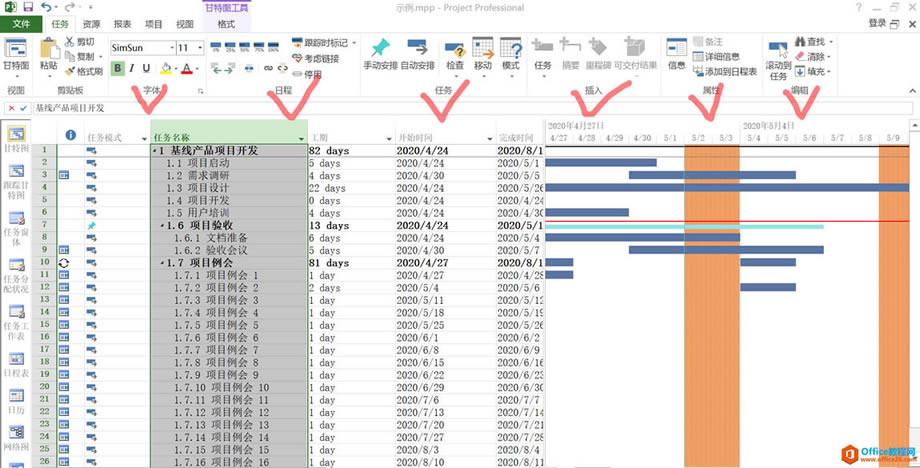Toggle Italic formatting button
The width and height of the screenshot is (920, 468).
pyautogui.click(x=133, y=69)
